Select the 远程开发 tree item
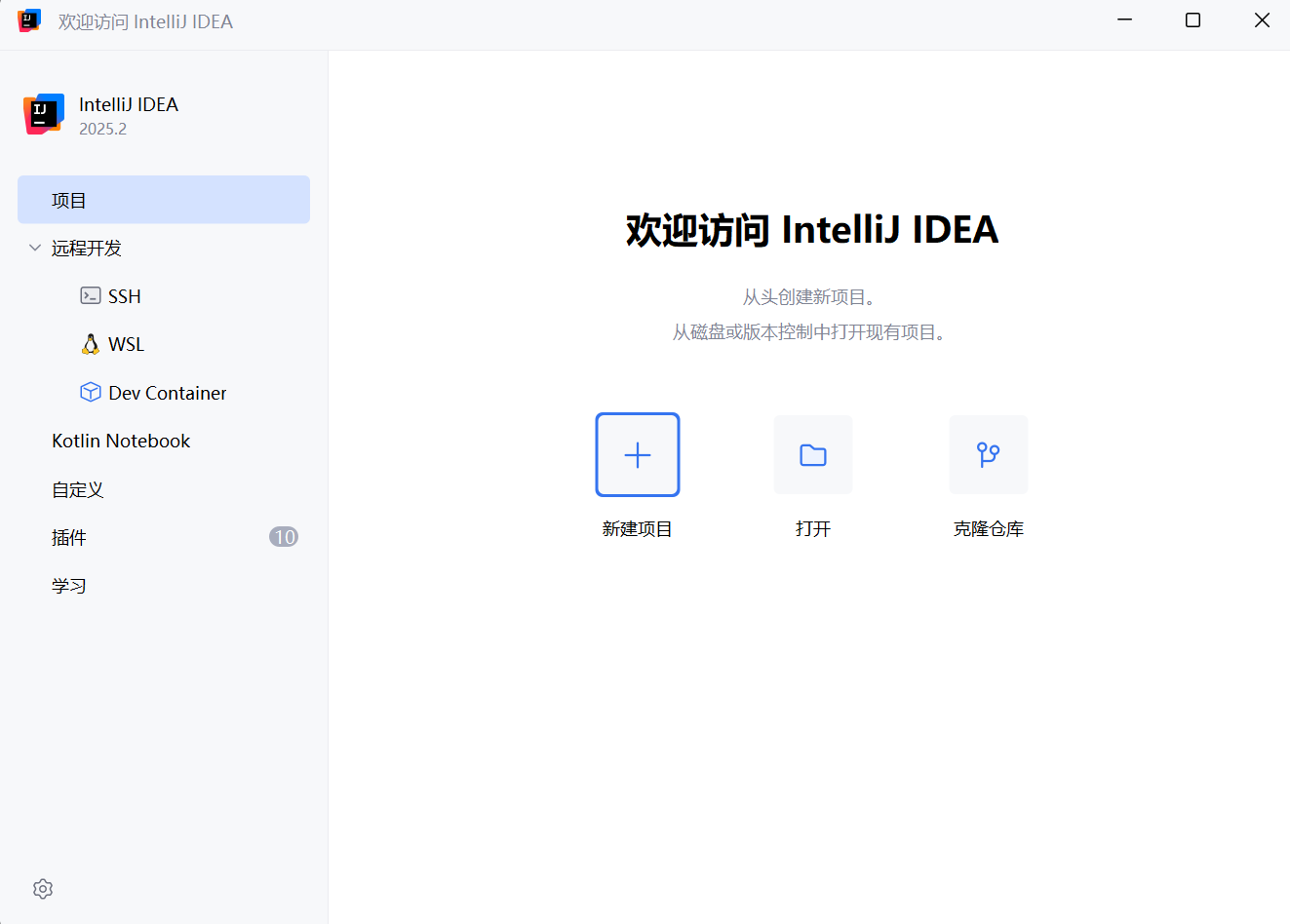The image size is (1290, 924). (x=87, y=249)
